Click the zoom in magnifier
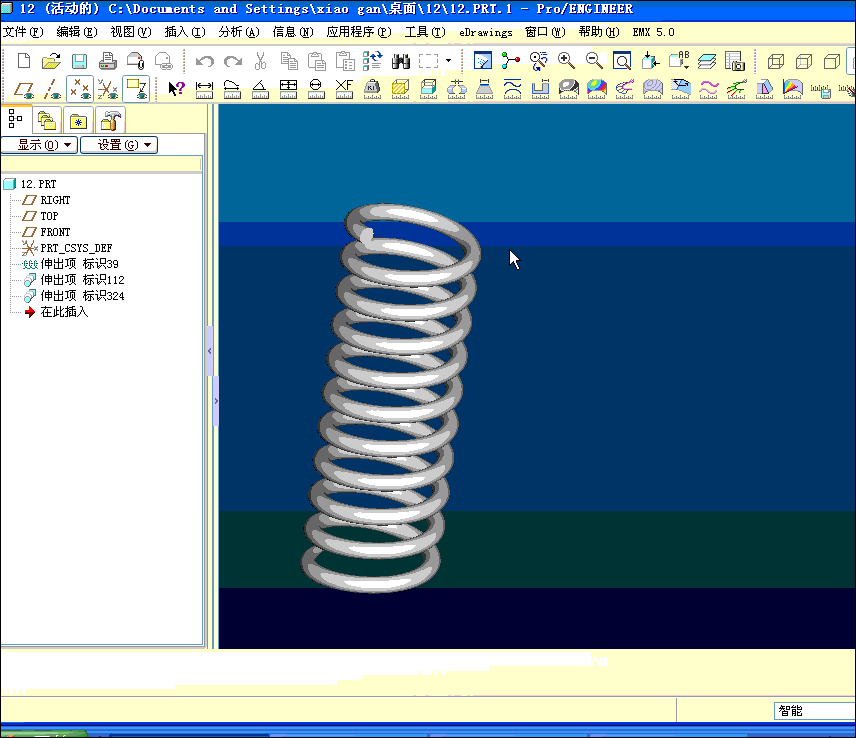The height and width of the screenshot is (738, 856). click(x=566, y=61)
